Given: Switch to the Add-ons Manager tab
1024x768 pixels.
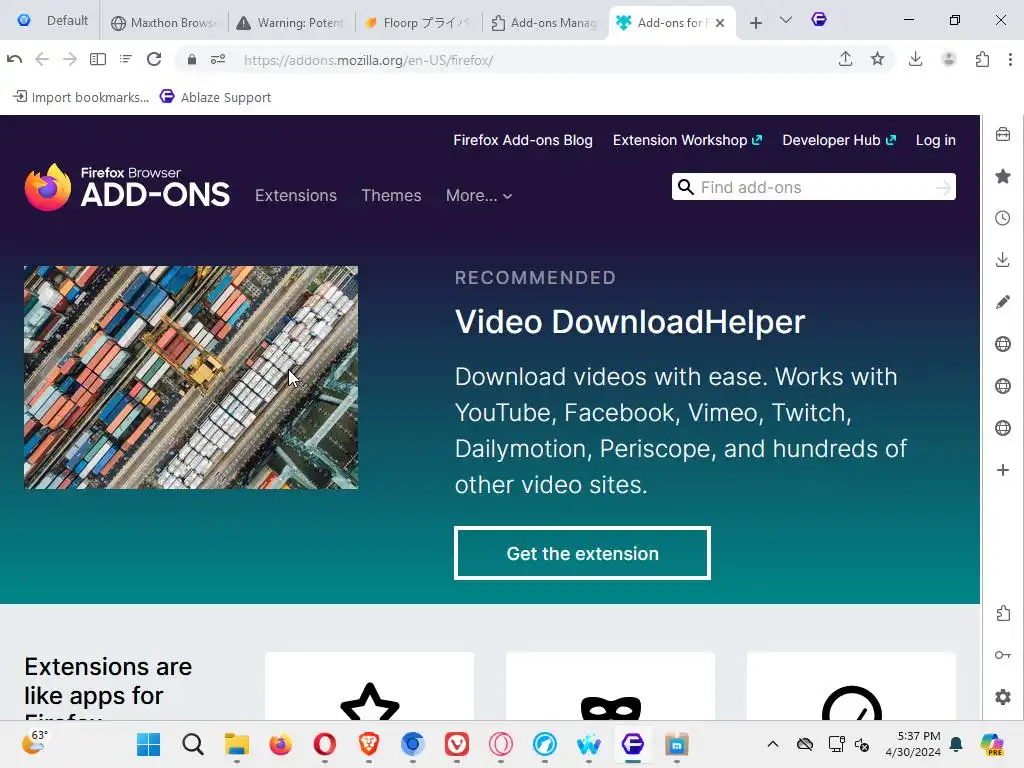Looking at the screenshot, I should pos(545,23).
